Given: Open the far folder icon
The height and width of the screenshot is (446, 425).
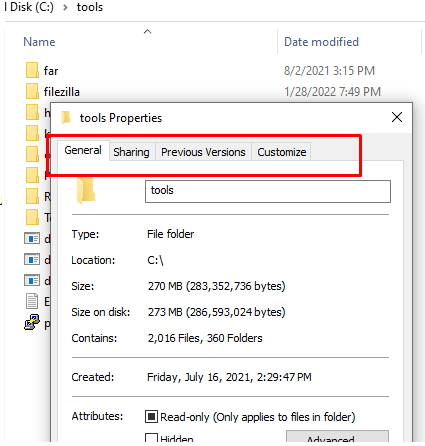Looking at the screenshot, I should pyautogui.click(x=32, y=70).
